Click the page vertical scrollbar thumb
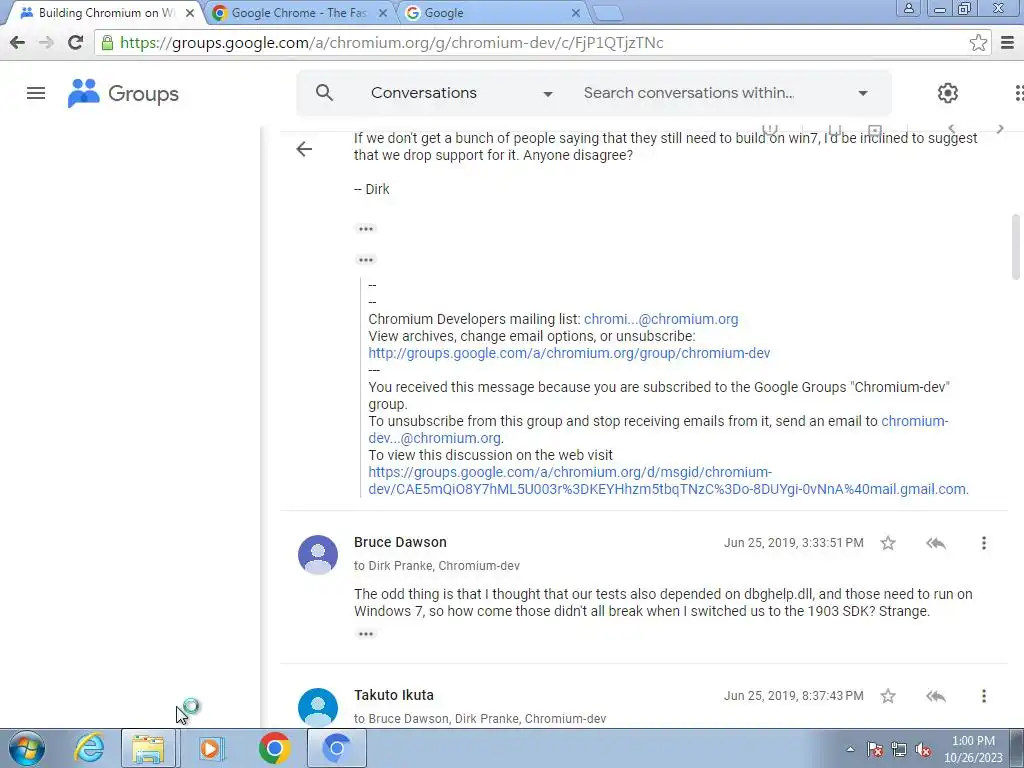 coord(1016,247)
